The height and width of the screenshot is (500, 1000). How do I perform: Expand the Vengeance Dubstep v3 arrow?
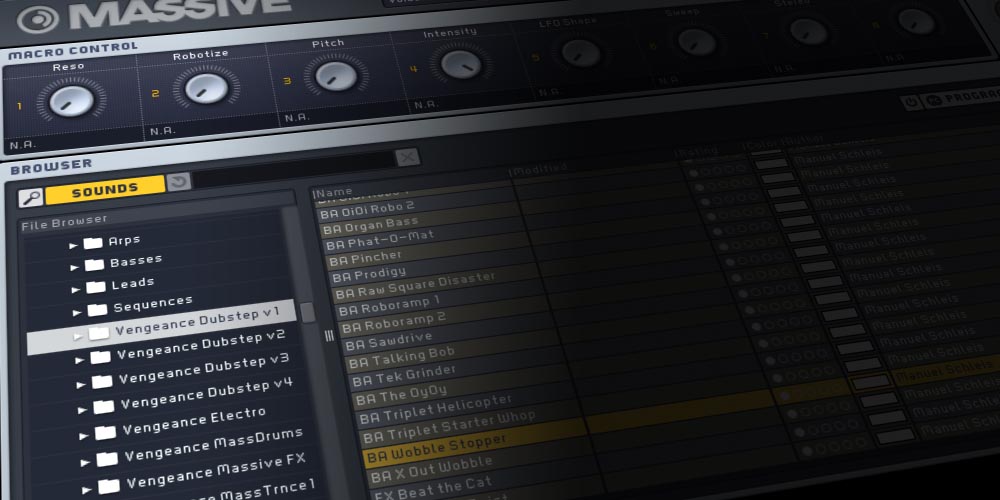(x=81, y=385)
